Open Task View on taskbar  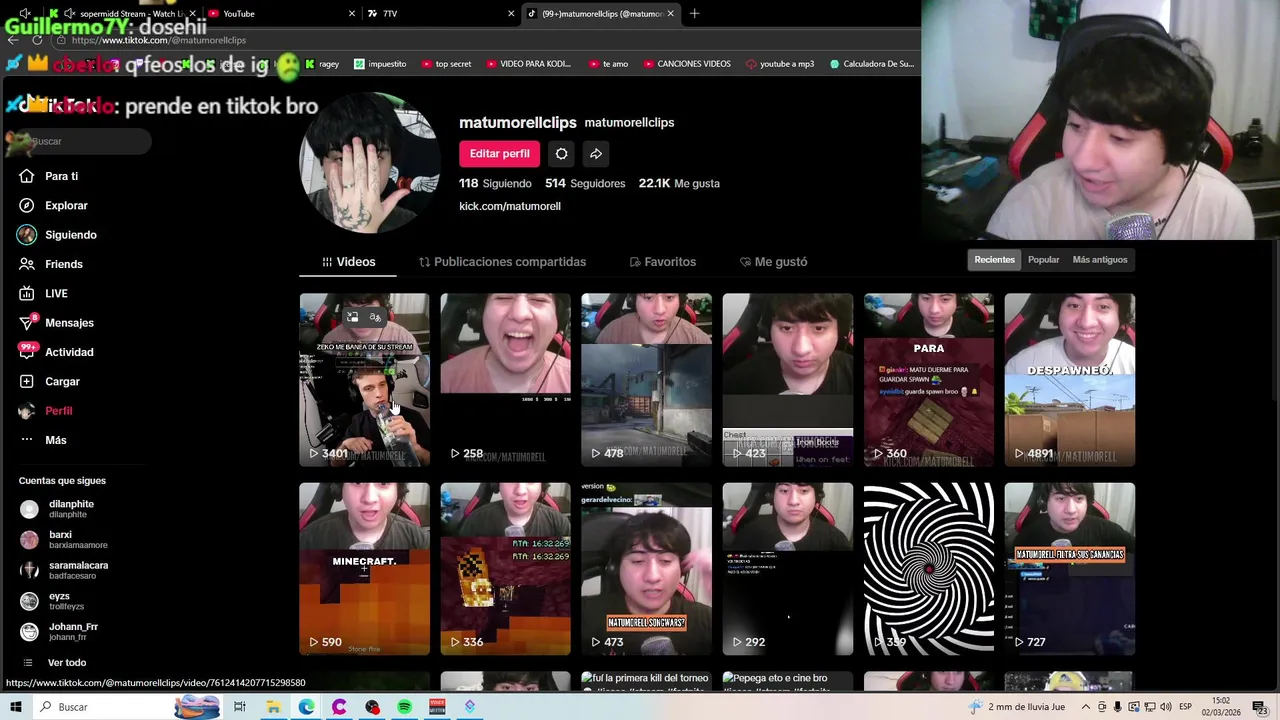click(240, 707)
